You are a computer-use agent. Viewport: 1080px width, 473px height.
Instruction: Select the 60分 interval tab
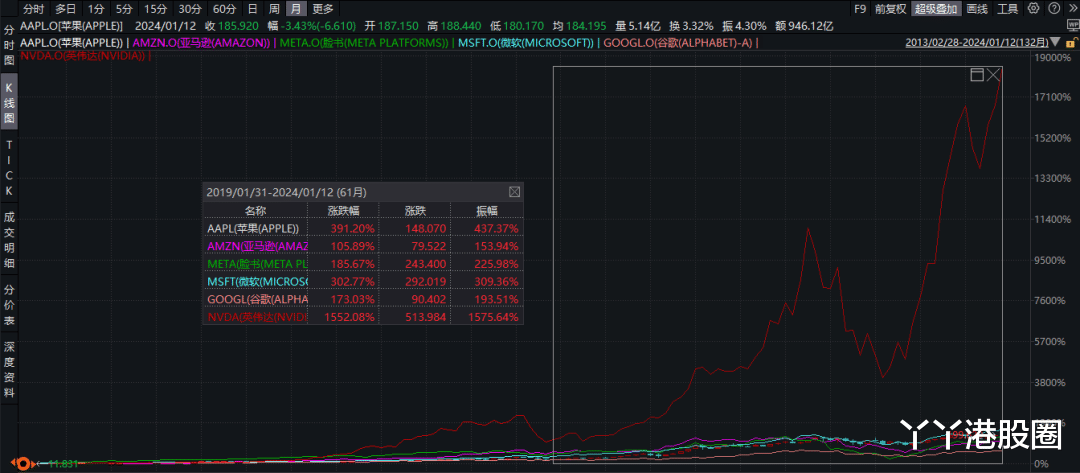224,9
